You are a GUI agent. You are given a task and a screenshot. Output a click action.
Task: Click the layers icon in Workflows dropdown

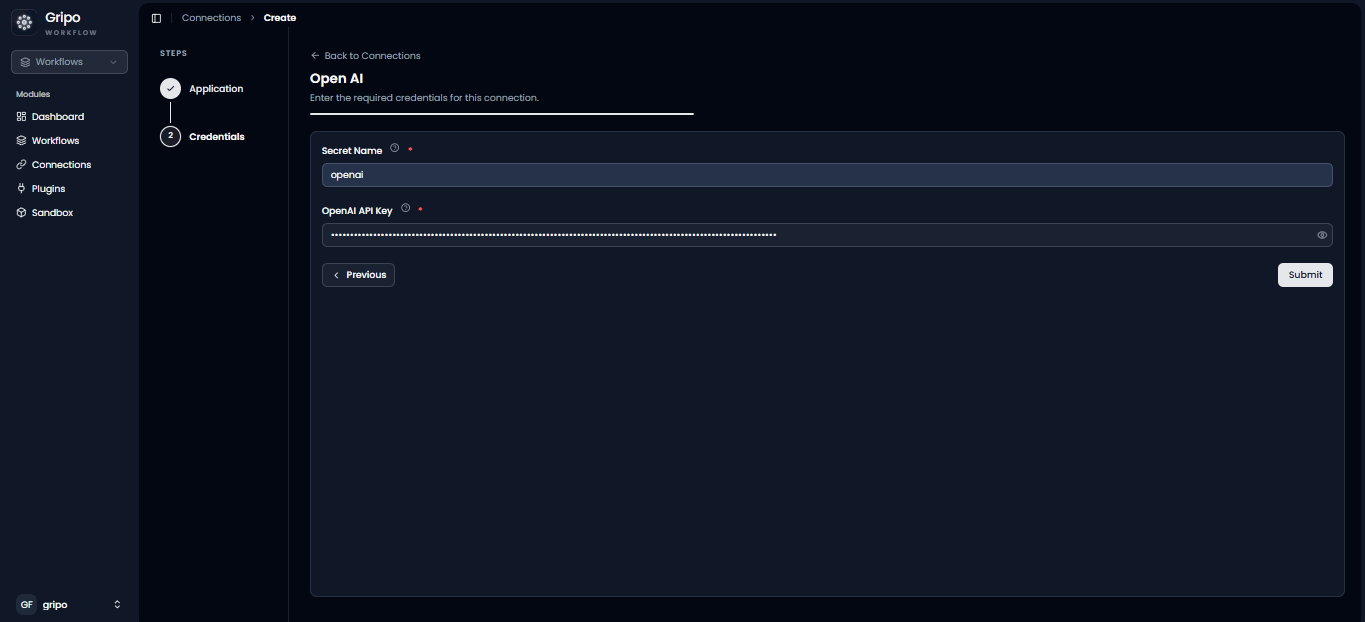25,62
